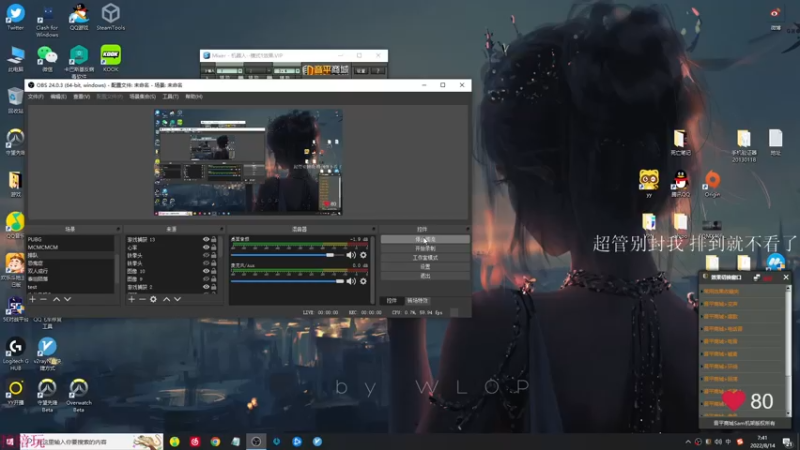Open Logitech G HUB desktop icon
The width and height of the screenshot is (800, 450).
[15, 354]
